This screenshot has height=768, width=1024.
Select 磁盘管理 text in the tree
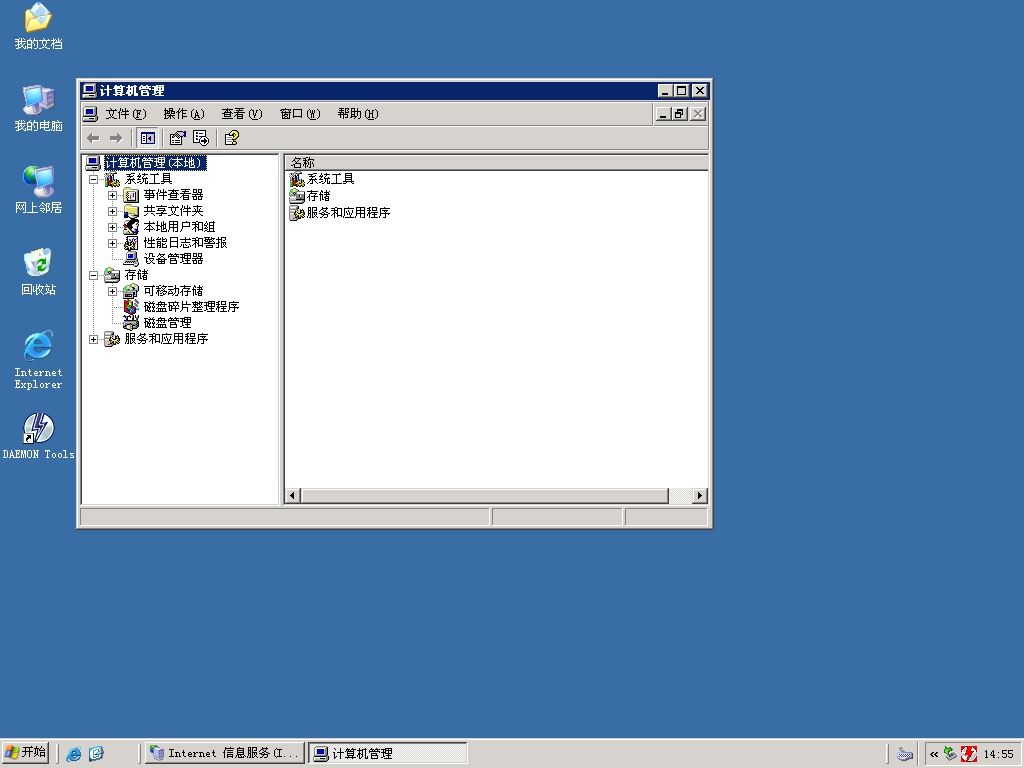[167, 323]
